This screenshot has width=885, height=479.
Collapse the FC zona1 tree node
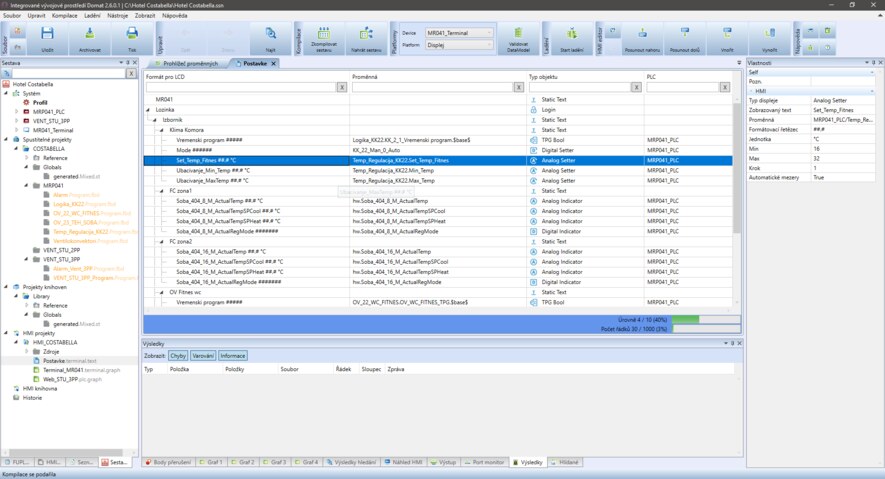(162, 191)
